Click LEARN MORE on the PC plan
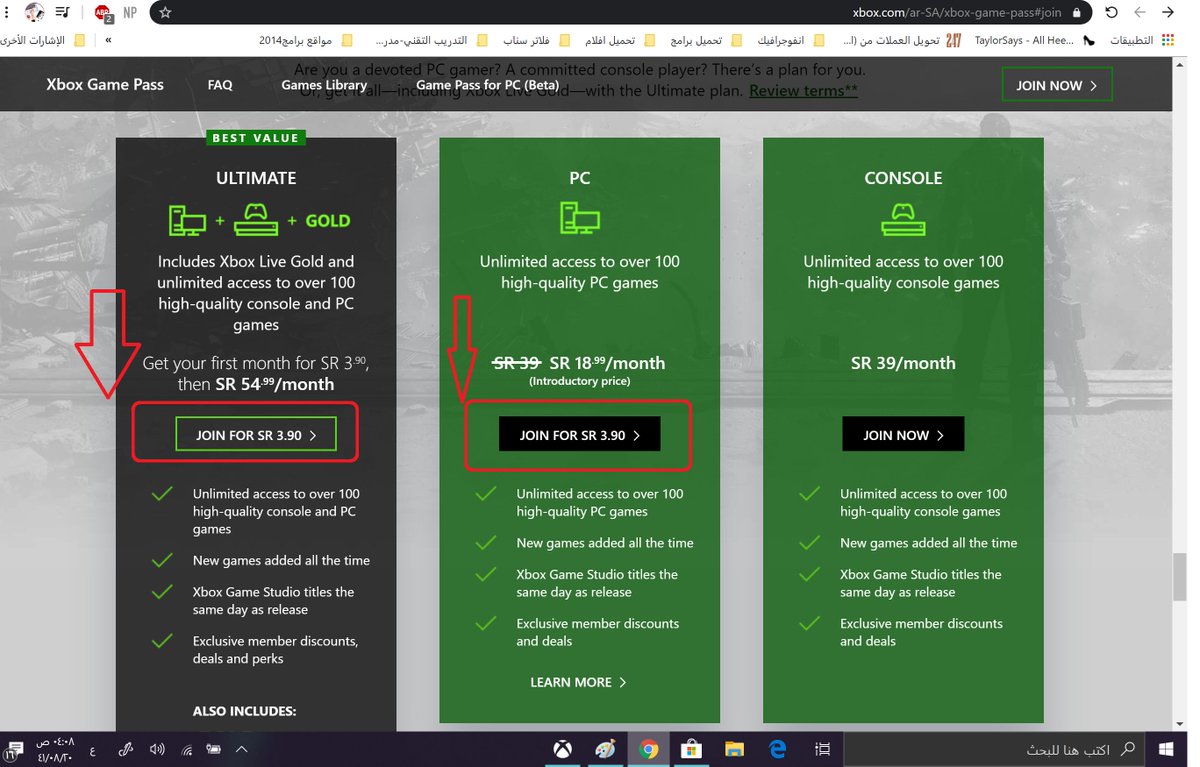Image resolution: width=1200 pixels, height=767 pixels. [x=579, y=682]
